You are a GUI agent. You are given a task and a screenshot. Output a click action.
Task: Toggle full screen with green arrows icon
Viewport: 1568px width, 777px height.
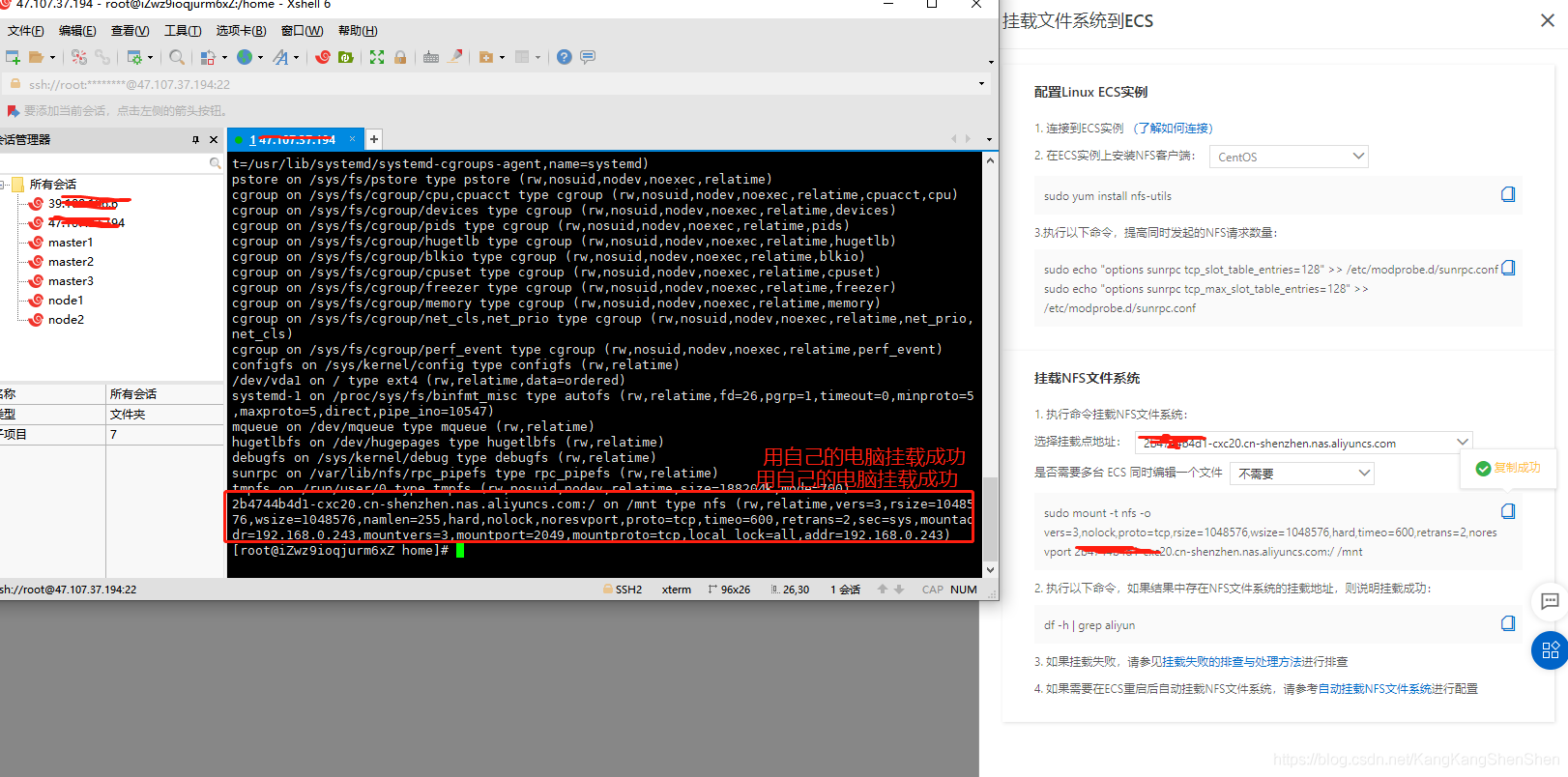click(x=377, y=57)
